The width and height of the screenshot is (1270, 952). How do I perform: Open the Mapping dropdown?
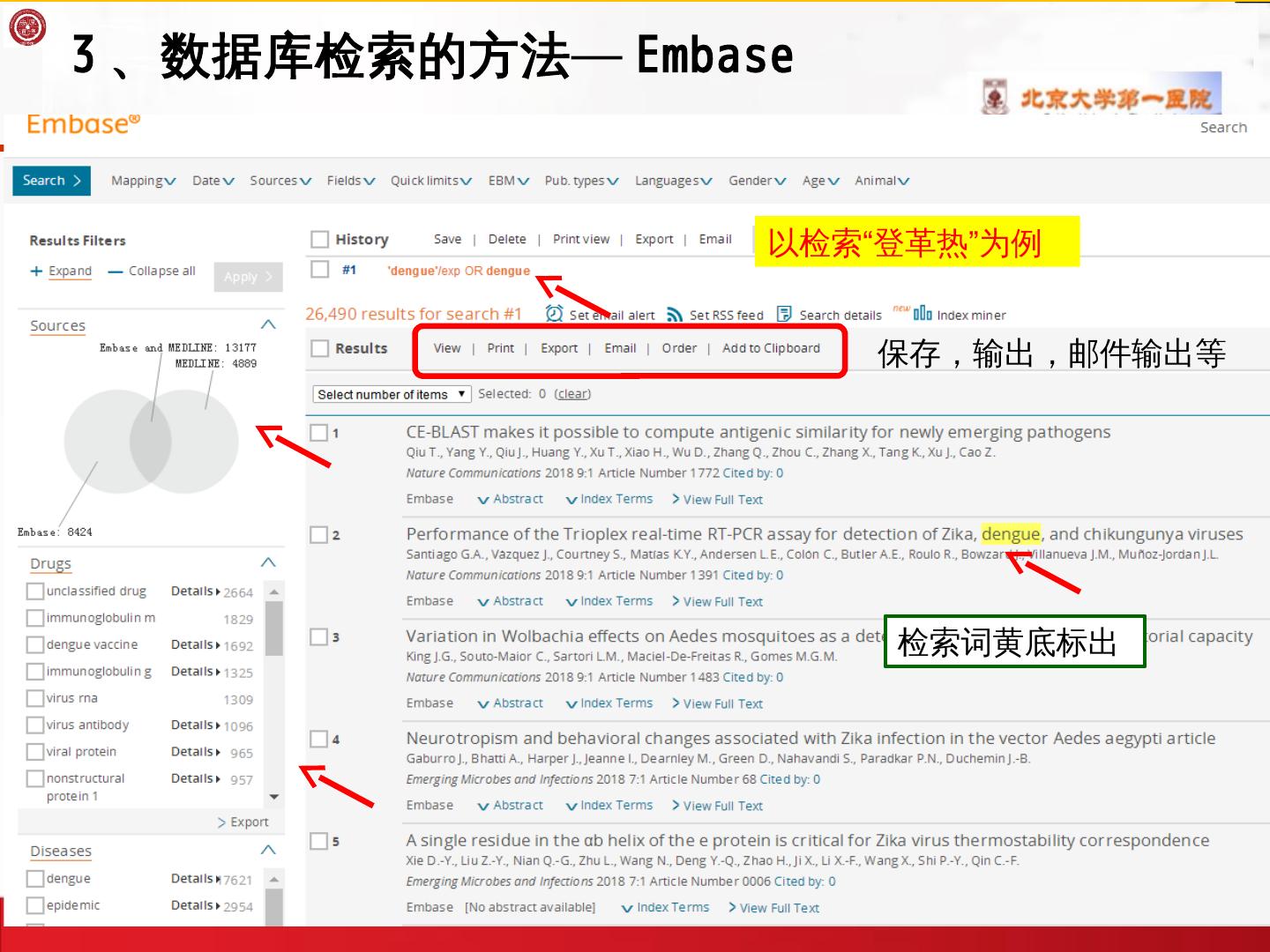coord(143,181)
